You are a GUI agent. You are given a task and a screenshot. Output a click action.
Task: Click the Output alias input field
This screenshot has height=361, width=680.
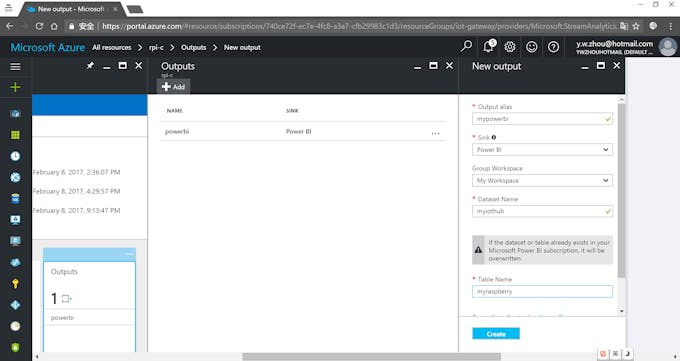[542, 119]
